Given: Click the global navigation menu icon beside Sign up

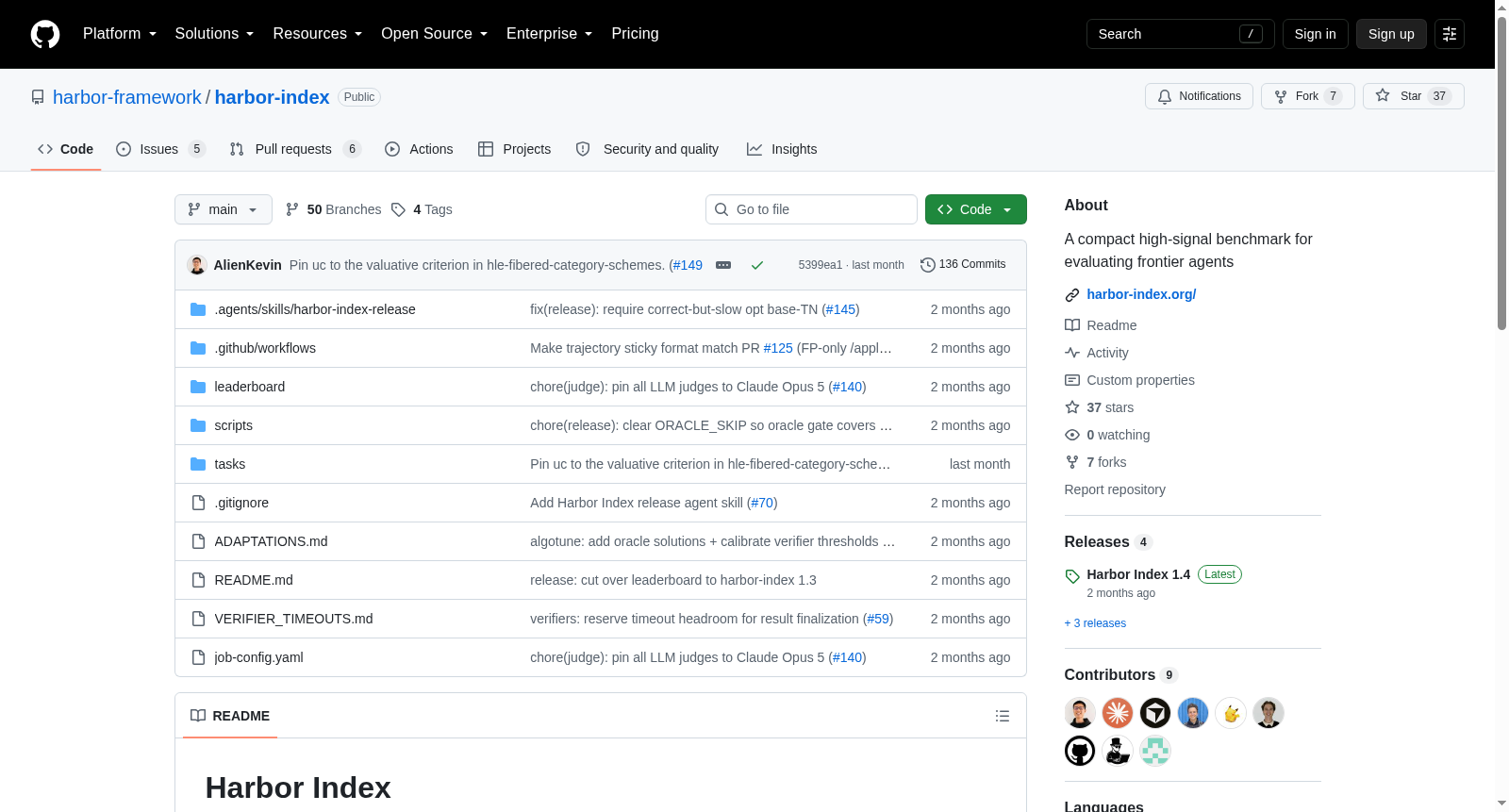Looking at the screenshot, I should pyautogui.click(x=1450, y=34).
